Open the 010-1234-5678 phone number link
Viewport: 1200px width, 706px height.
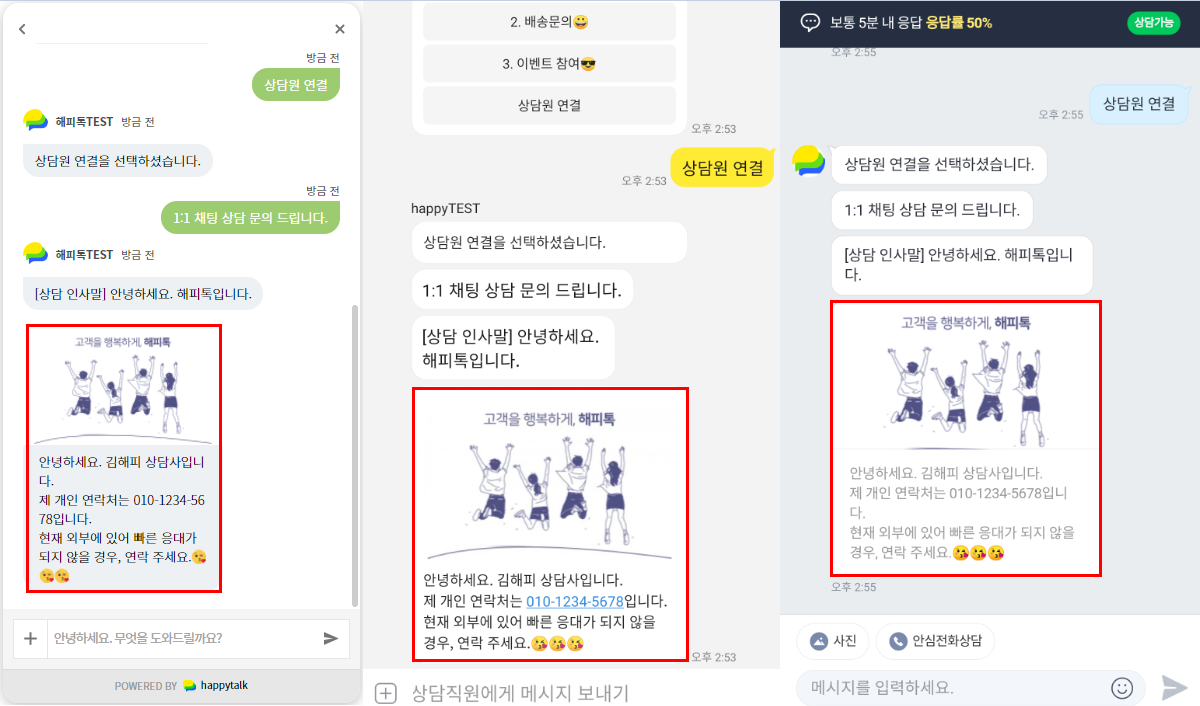[x=575, y=601]
